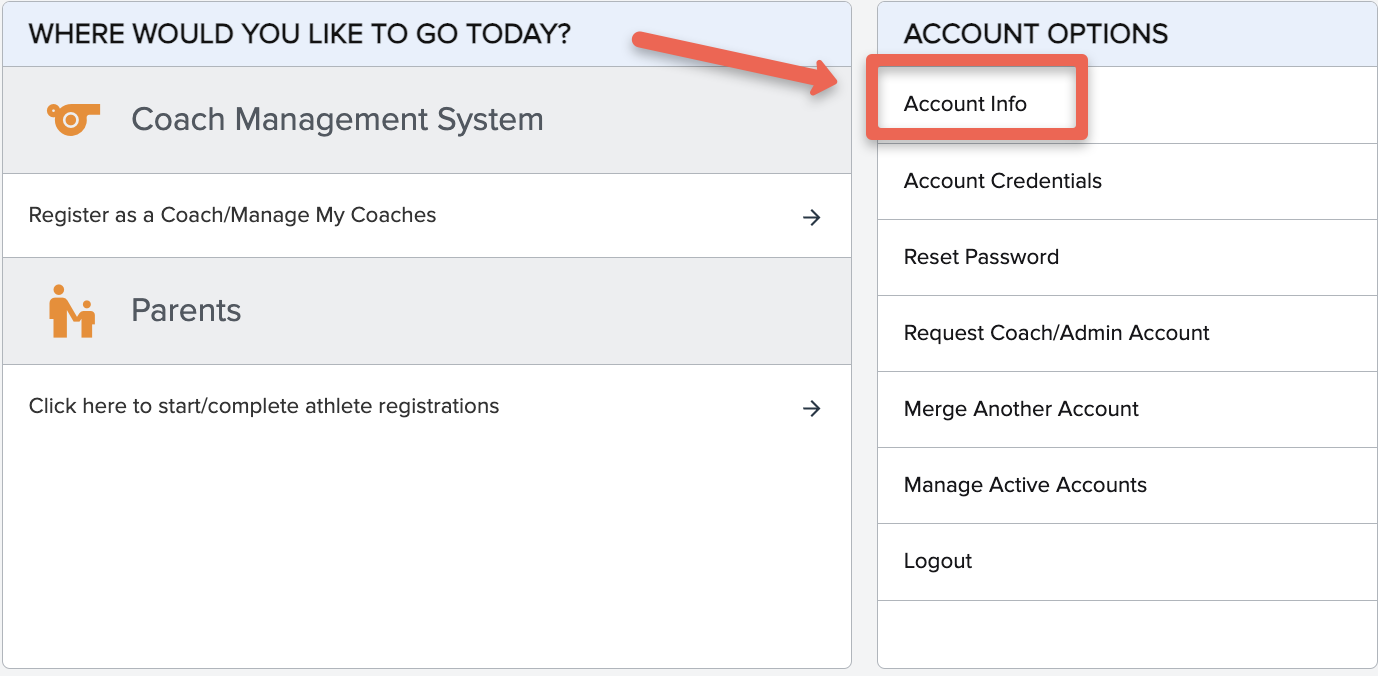Viewport: 1378px width, 676px height.
Task: Open Account Info
Action: click(965, 104)
